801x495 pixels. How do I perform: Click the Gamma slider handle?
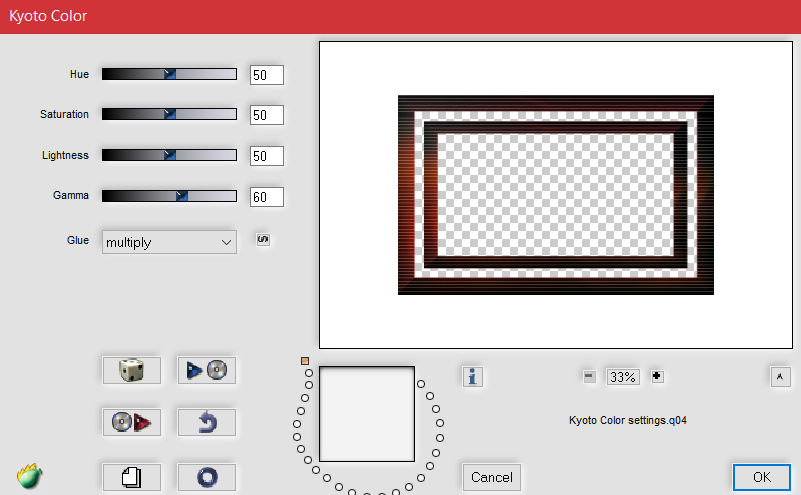pyautogui.click(x=181, y=196)
